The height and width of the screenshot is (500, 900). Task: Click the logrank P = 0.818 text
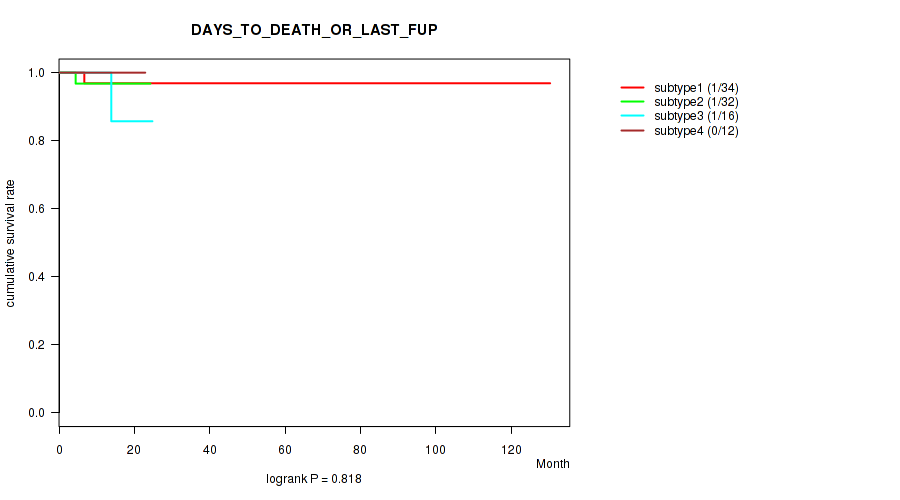313,480
